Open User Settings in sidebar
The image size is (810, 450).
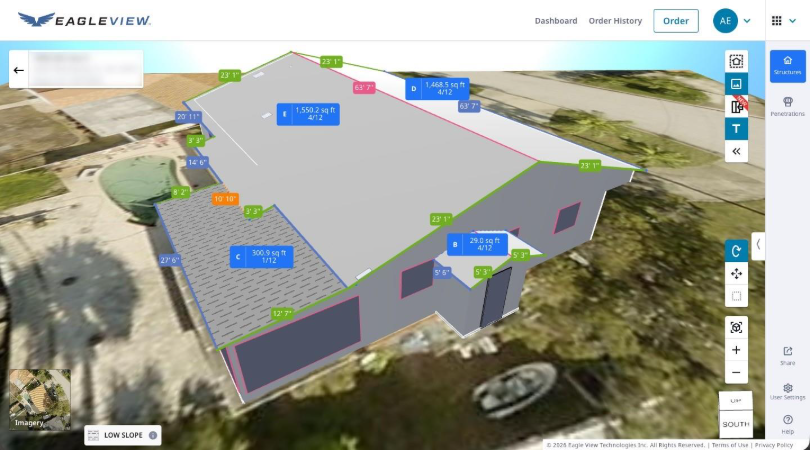[x=788, y=391]
